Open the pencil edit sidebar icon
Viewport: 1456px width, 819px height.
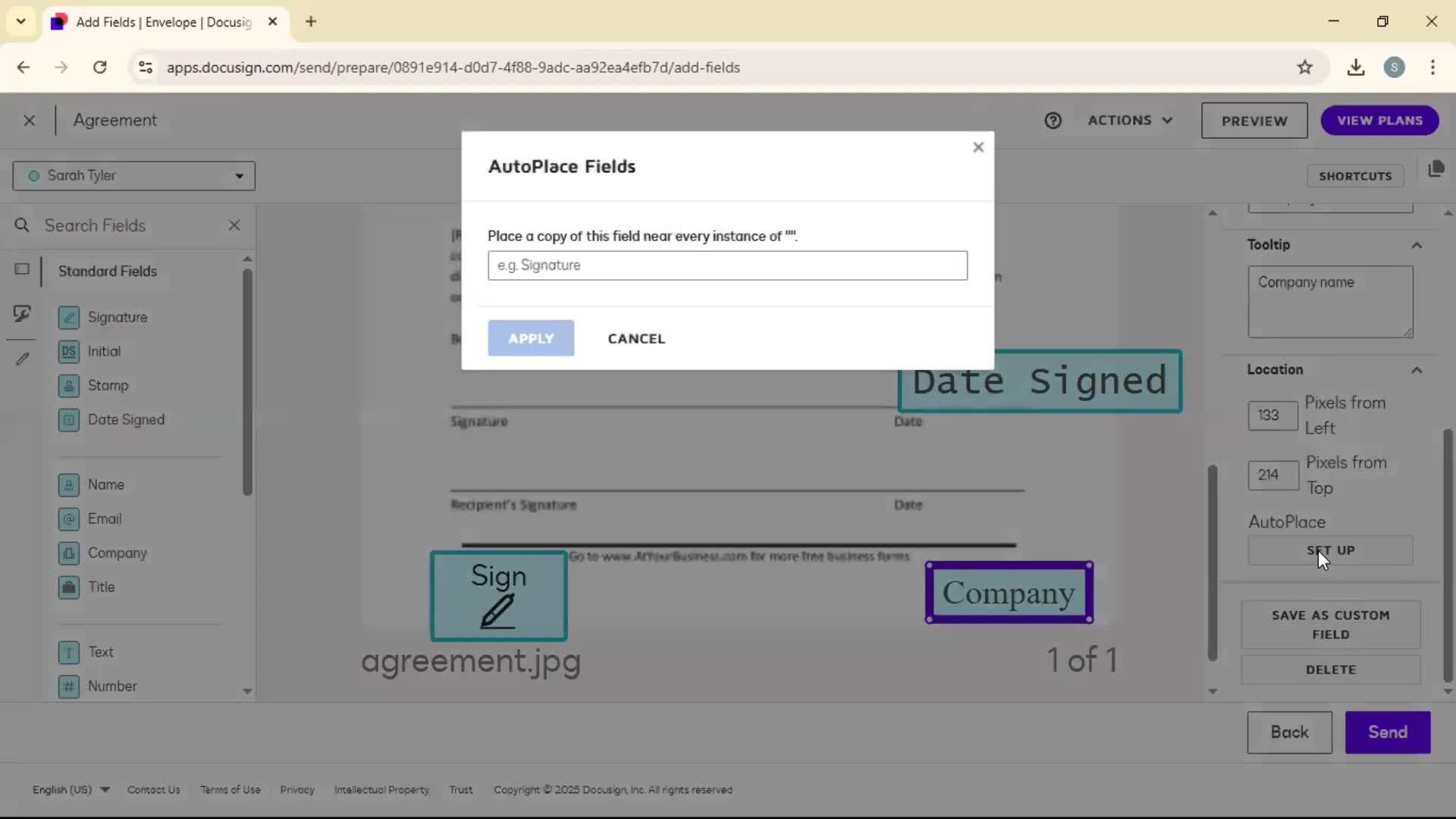(22, 359)
